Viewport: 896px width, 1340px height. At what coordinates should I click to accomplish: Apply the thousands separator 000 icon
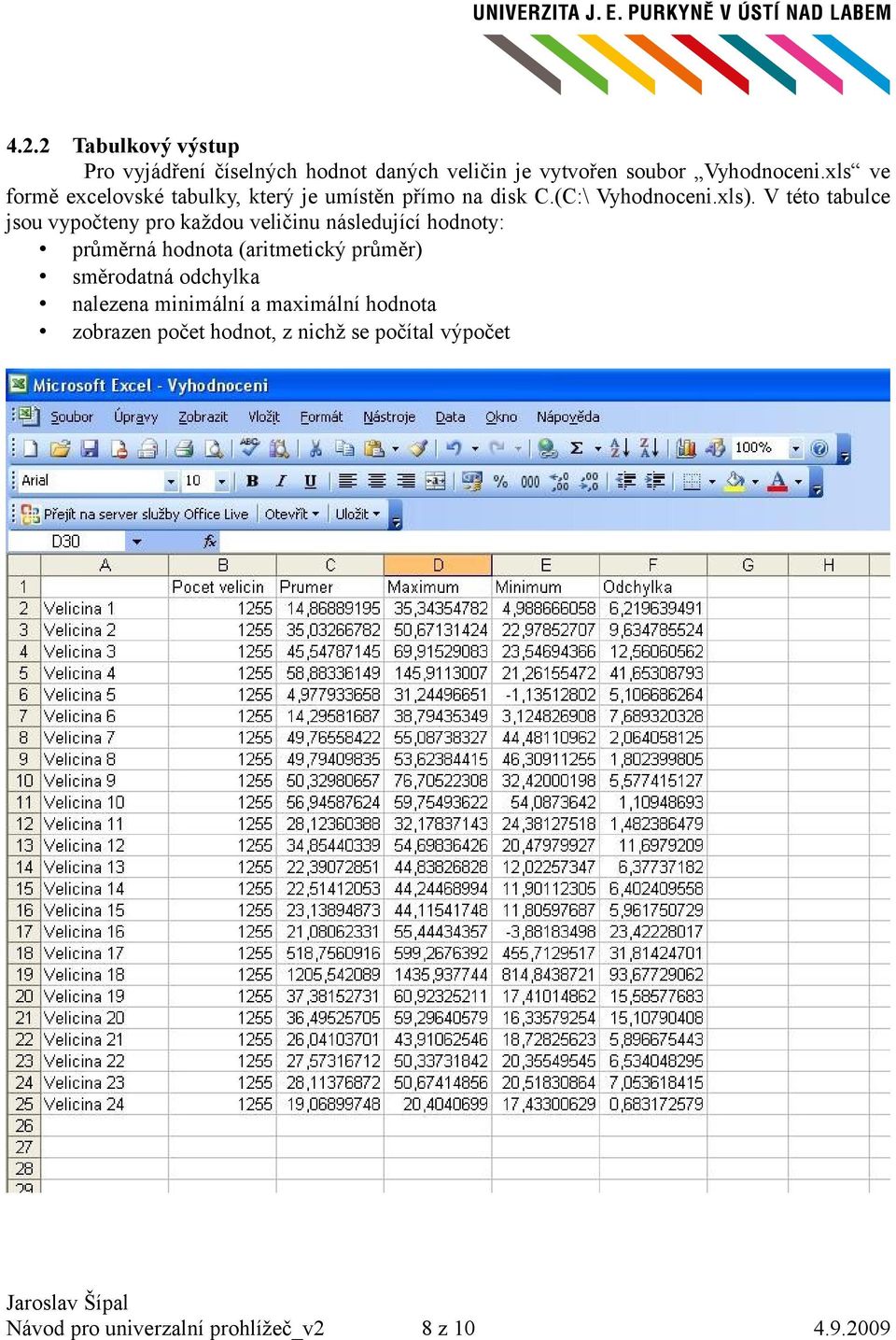tap(530, 482)
